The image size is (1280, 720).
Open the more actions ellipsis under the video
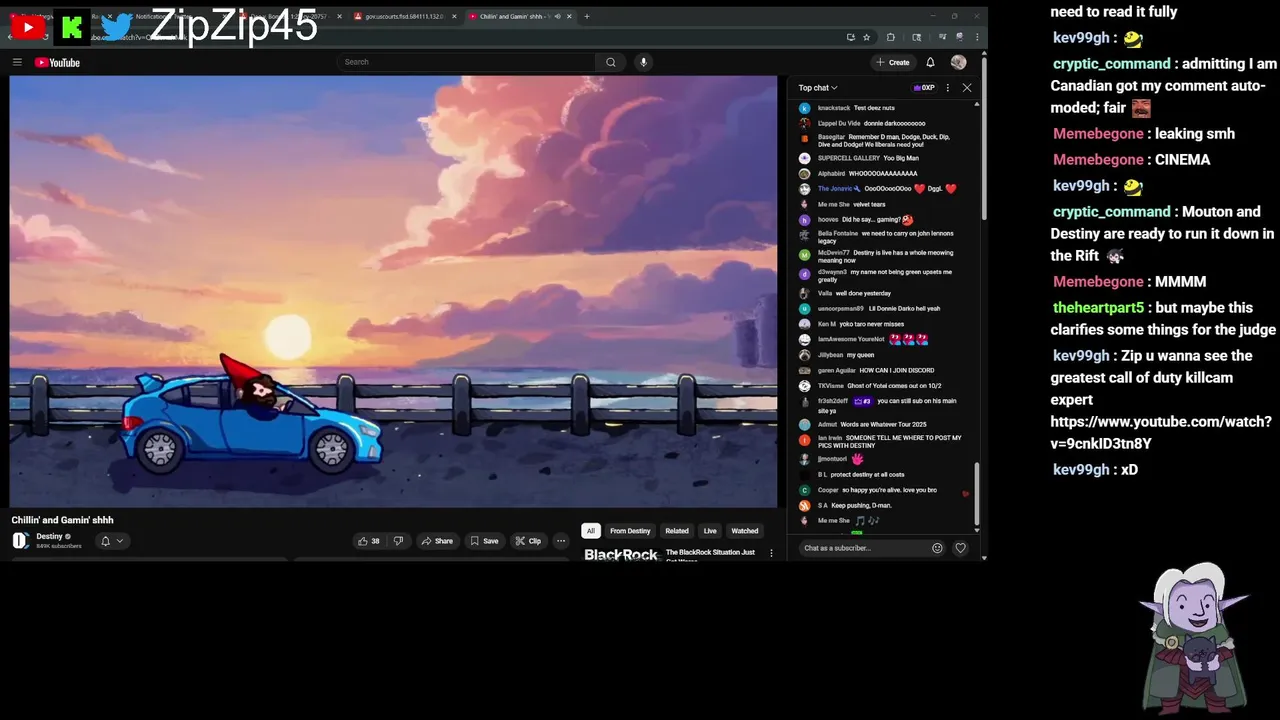point(561,541)
